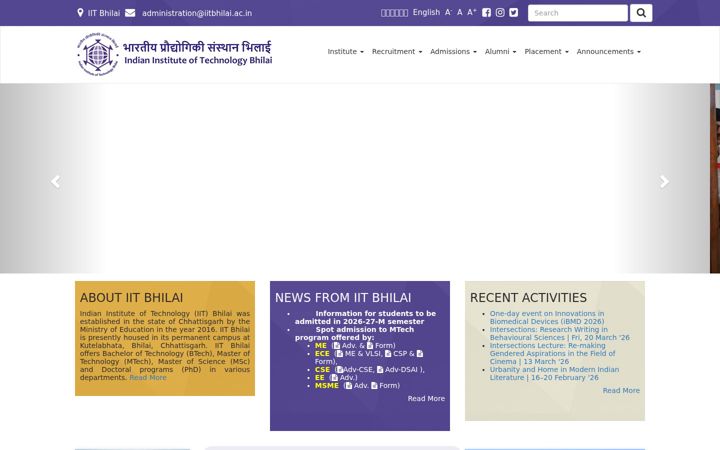Expand the Admissions menu
This screenshot has width=720, height=450.
coord(453,51)
